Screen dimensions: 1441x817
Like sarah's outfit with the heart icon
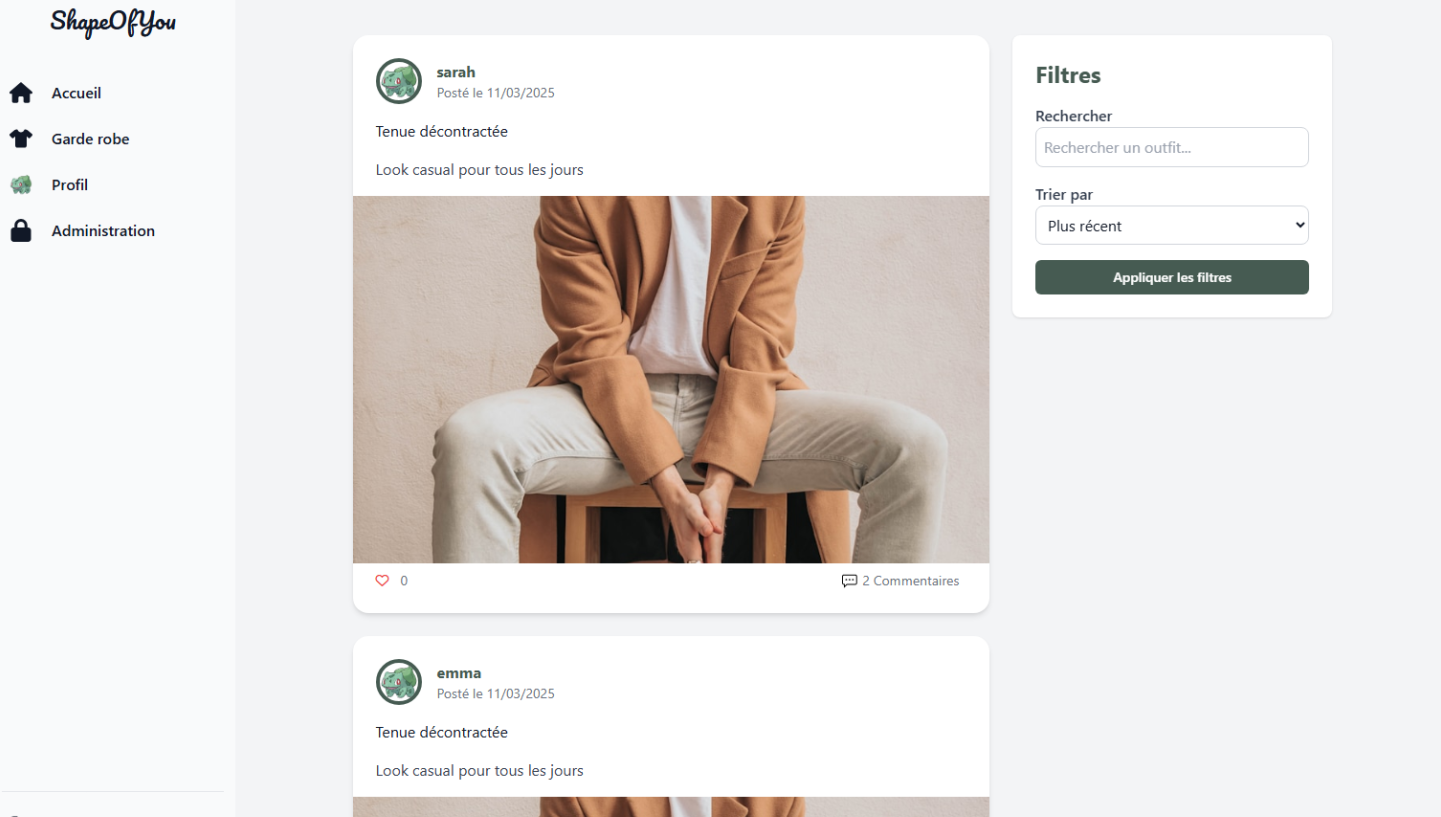click(x=382, y=581)
